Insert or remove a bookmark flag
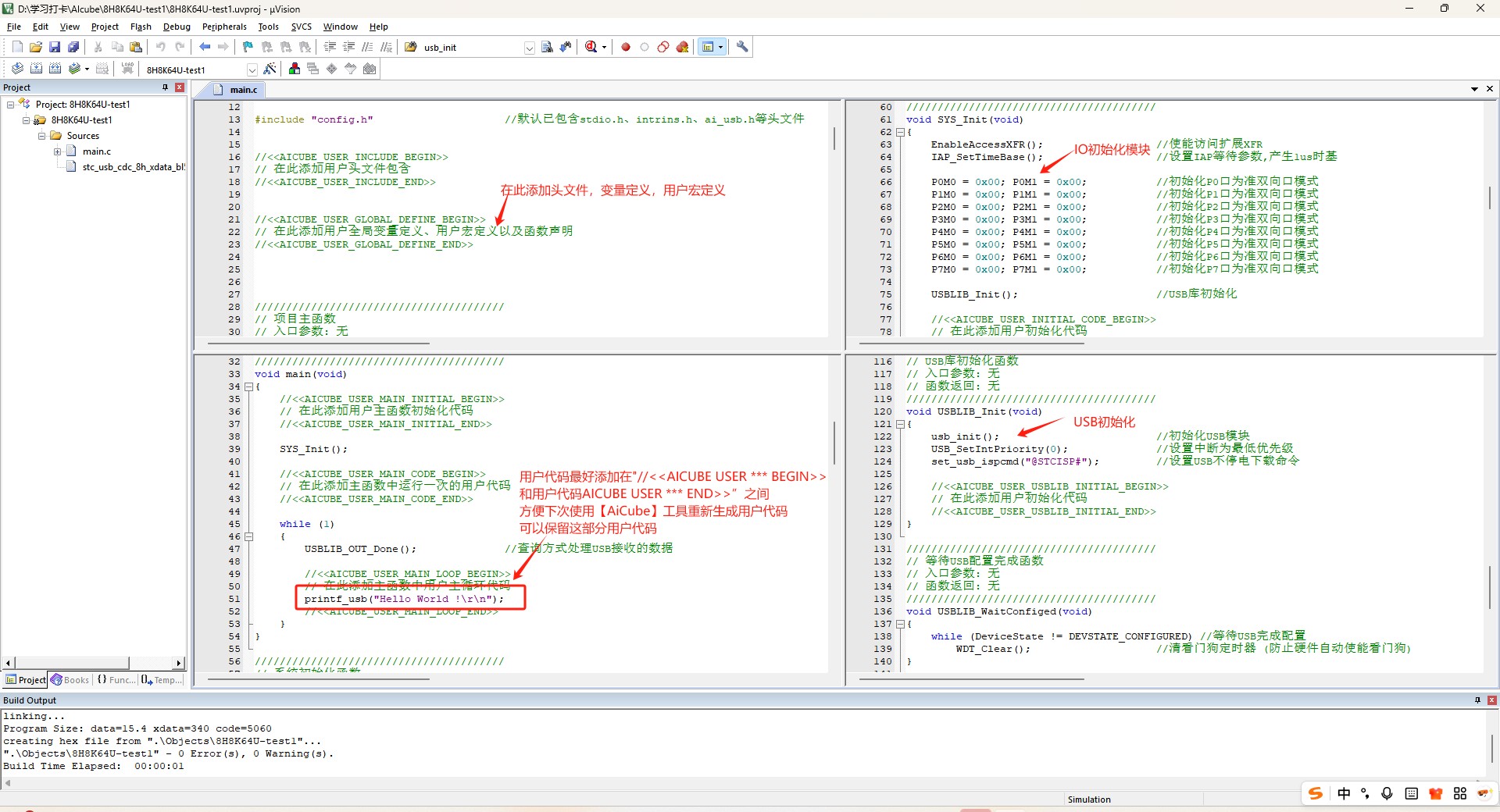The image size is (1500, 812). coord(248,47)
